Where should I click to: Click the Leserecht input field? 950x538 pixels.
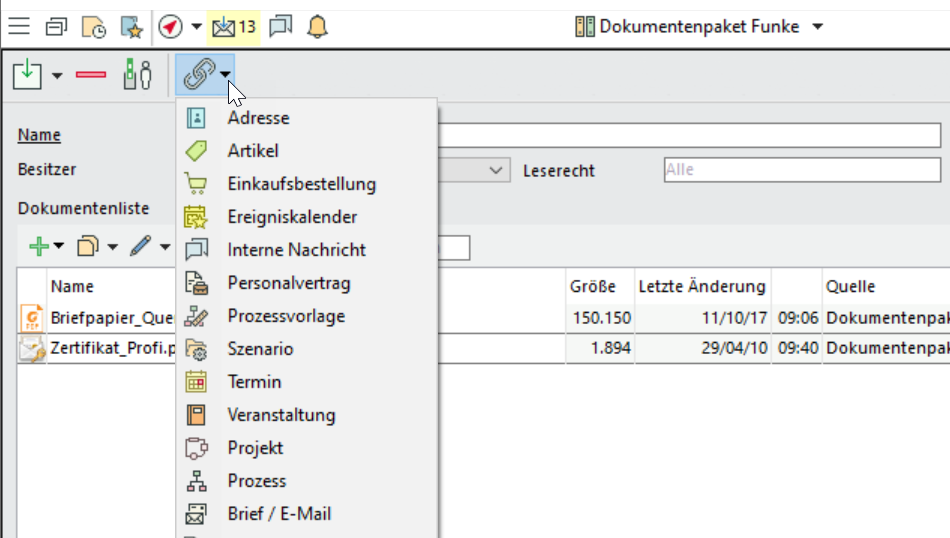(x=801, y=170)
